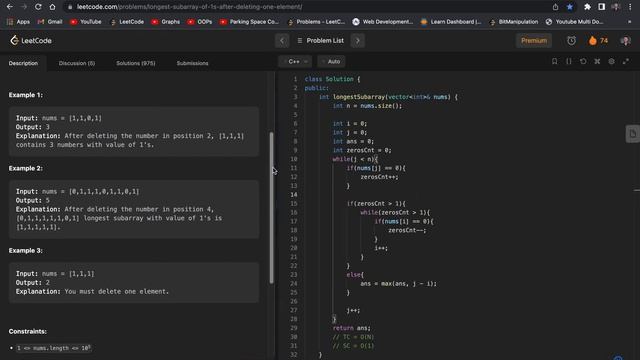Image resolution: width=640 pixels, height=360 pixels.
Task: Open Web Development bookmark
Action: pos(383,22)
